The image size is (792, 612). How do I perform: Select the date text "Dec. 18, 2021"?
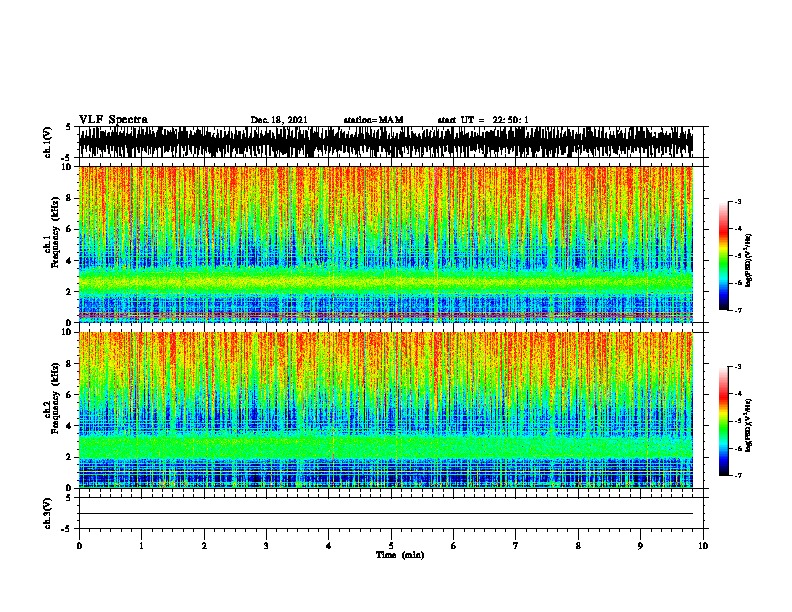click(x=279, y=120)
